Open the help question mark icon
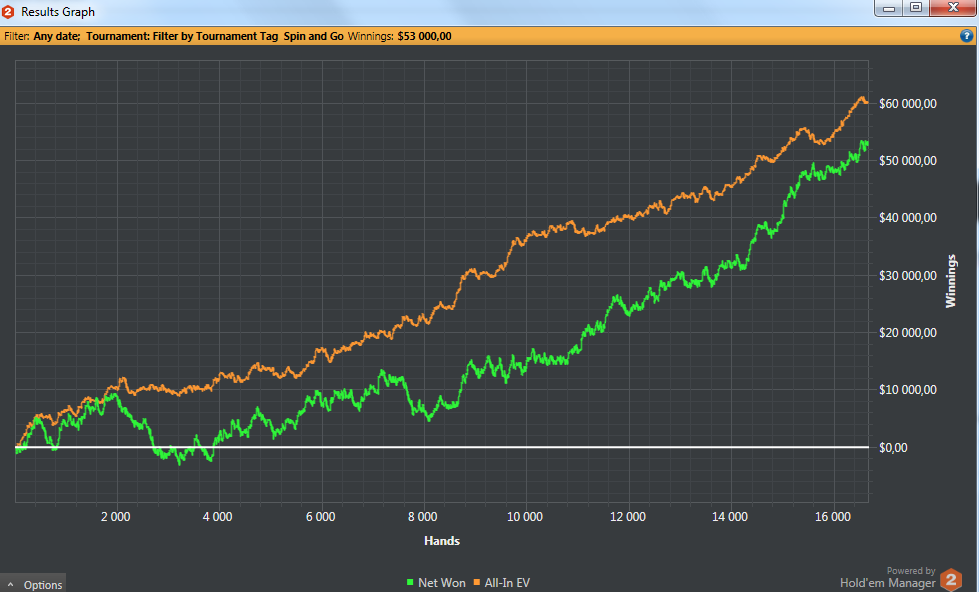 point(966,36)
